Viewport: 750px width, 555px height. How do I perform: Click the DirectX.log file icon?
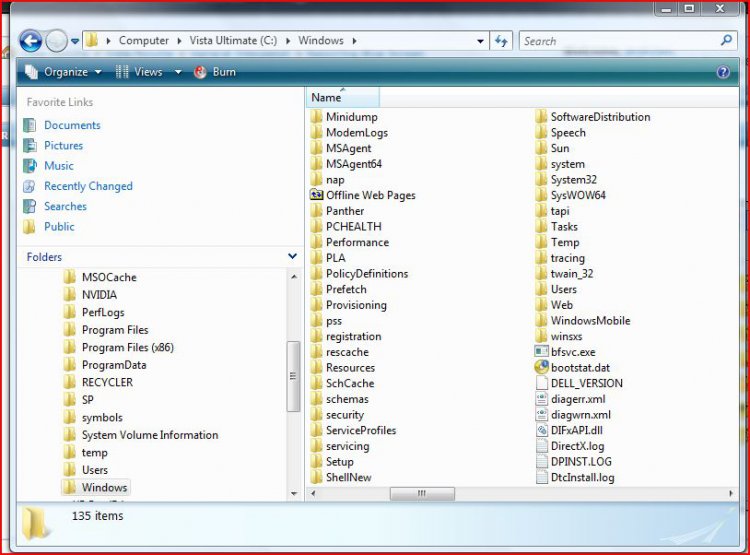[x=541, y=446]
